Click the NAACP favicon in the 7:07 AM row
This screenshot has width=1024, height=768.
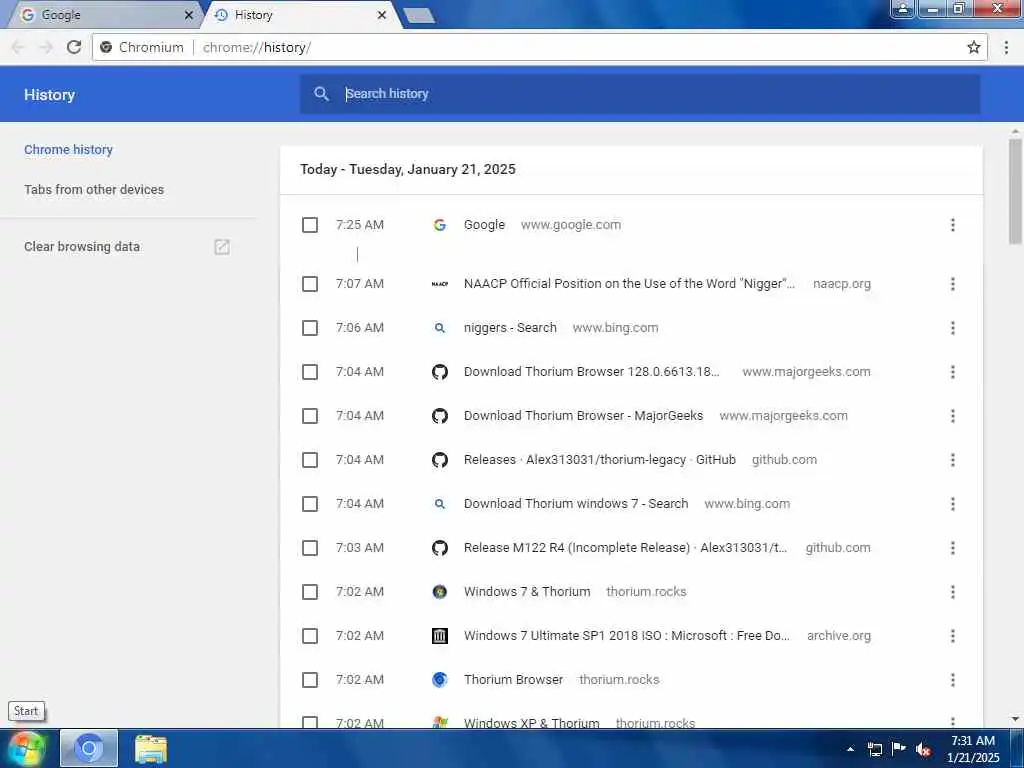tap(440, 284)
